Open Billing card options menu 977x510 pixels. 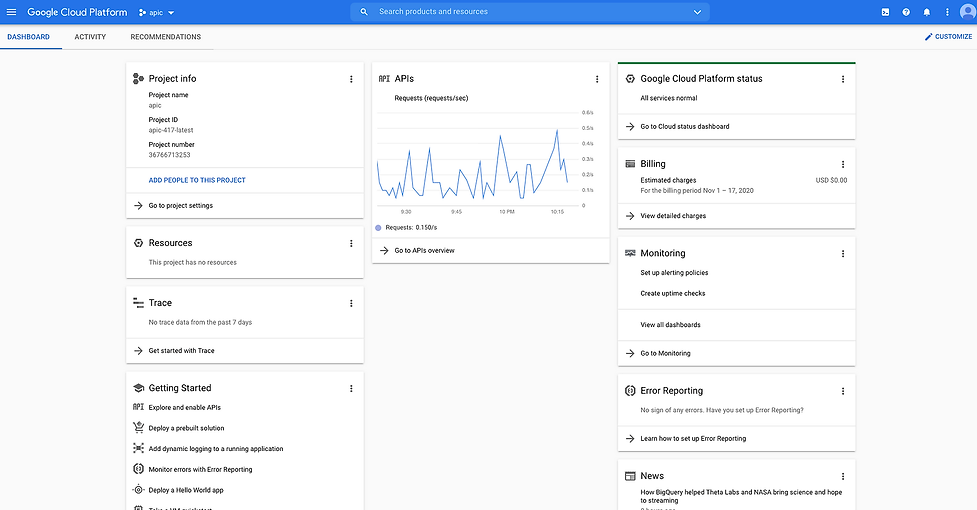pos(843,164)
